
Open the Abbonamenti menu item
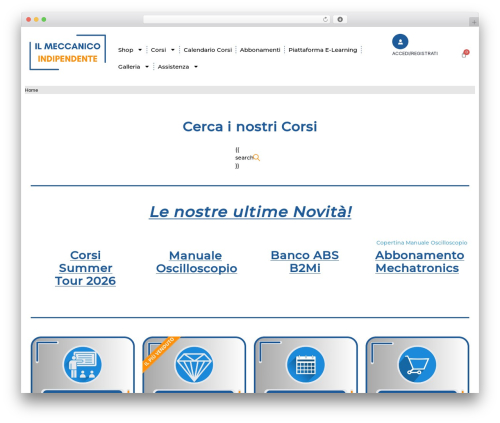coord(260,50)
